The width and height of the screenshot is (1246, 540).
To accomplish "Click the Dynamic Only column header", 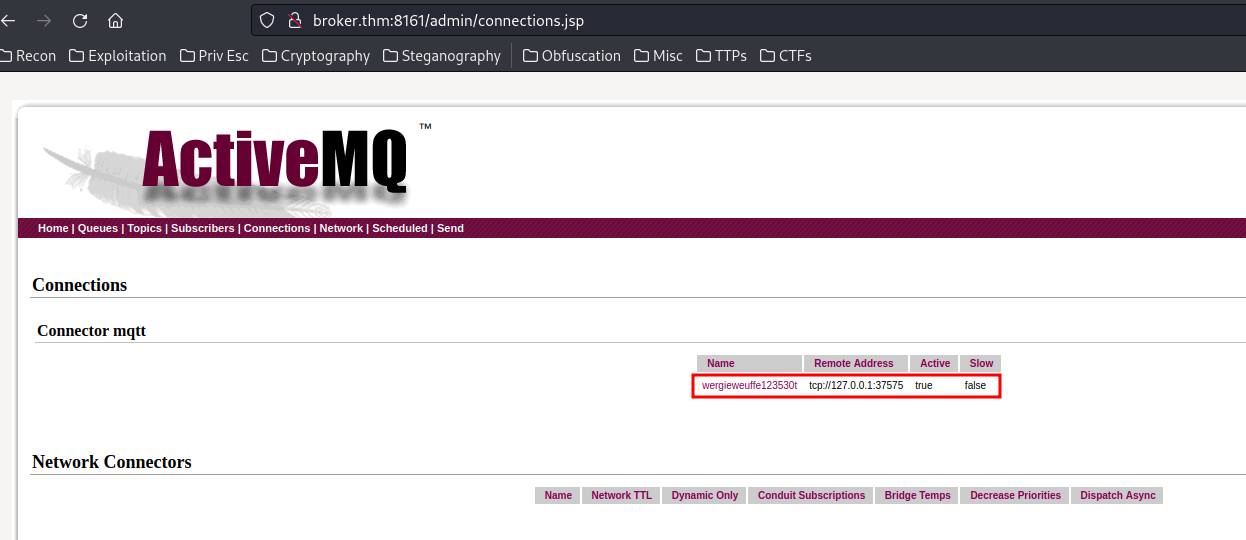I will click(x=705, y=495).
